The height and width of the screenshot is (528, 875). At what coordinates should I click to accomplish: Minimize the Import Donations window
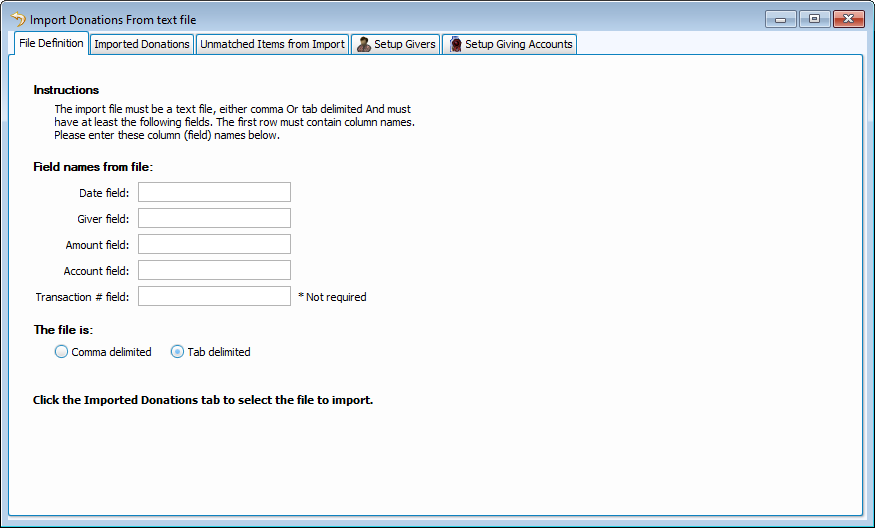click(780, 19)
